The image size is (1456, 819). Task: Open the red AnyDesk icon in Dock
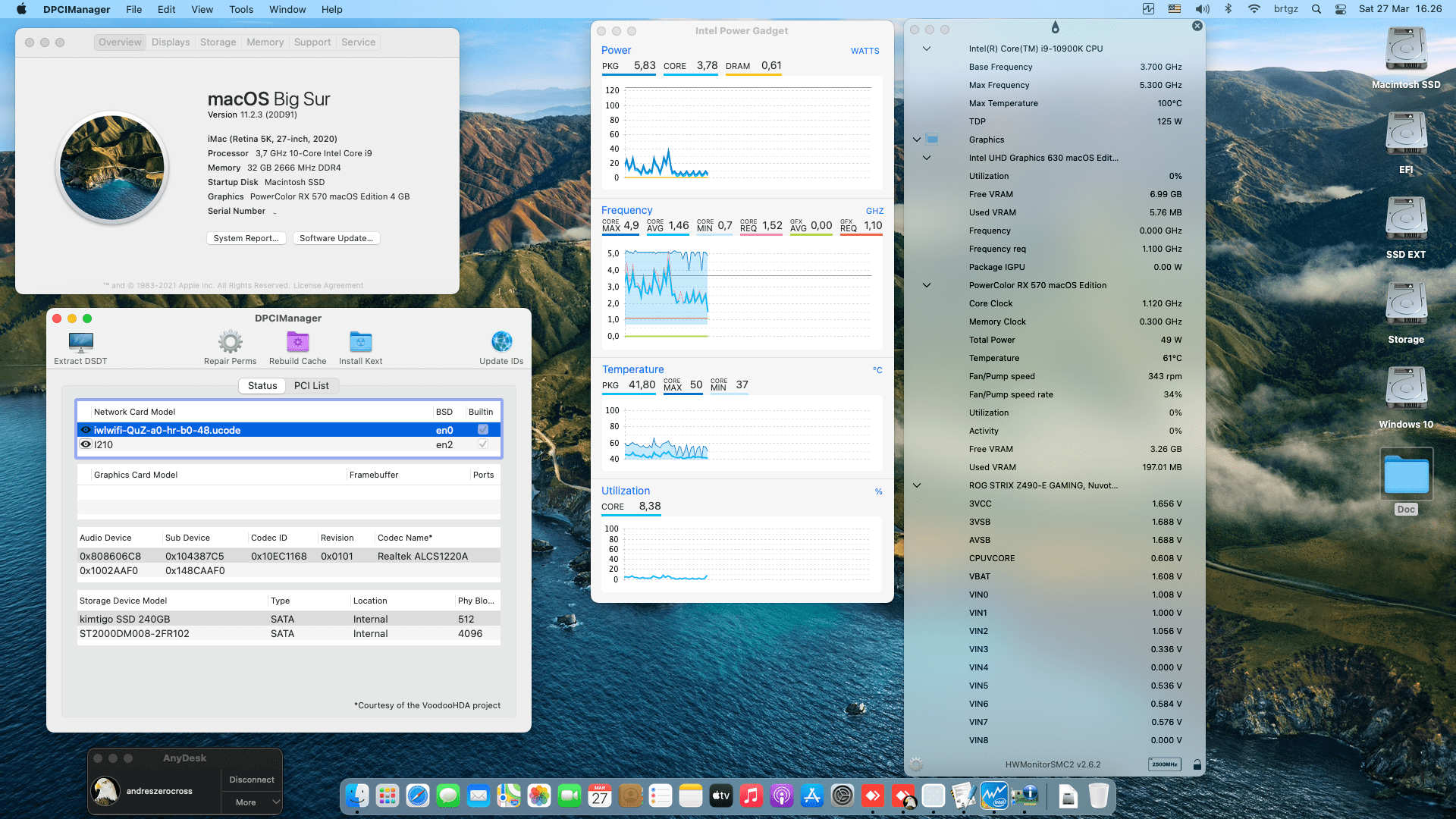pos(873,795)
